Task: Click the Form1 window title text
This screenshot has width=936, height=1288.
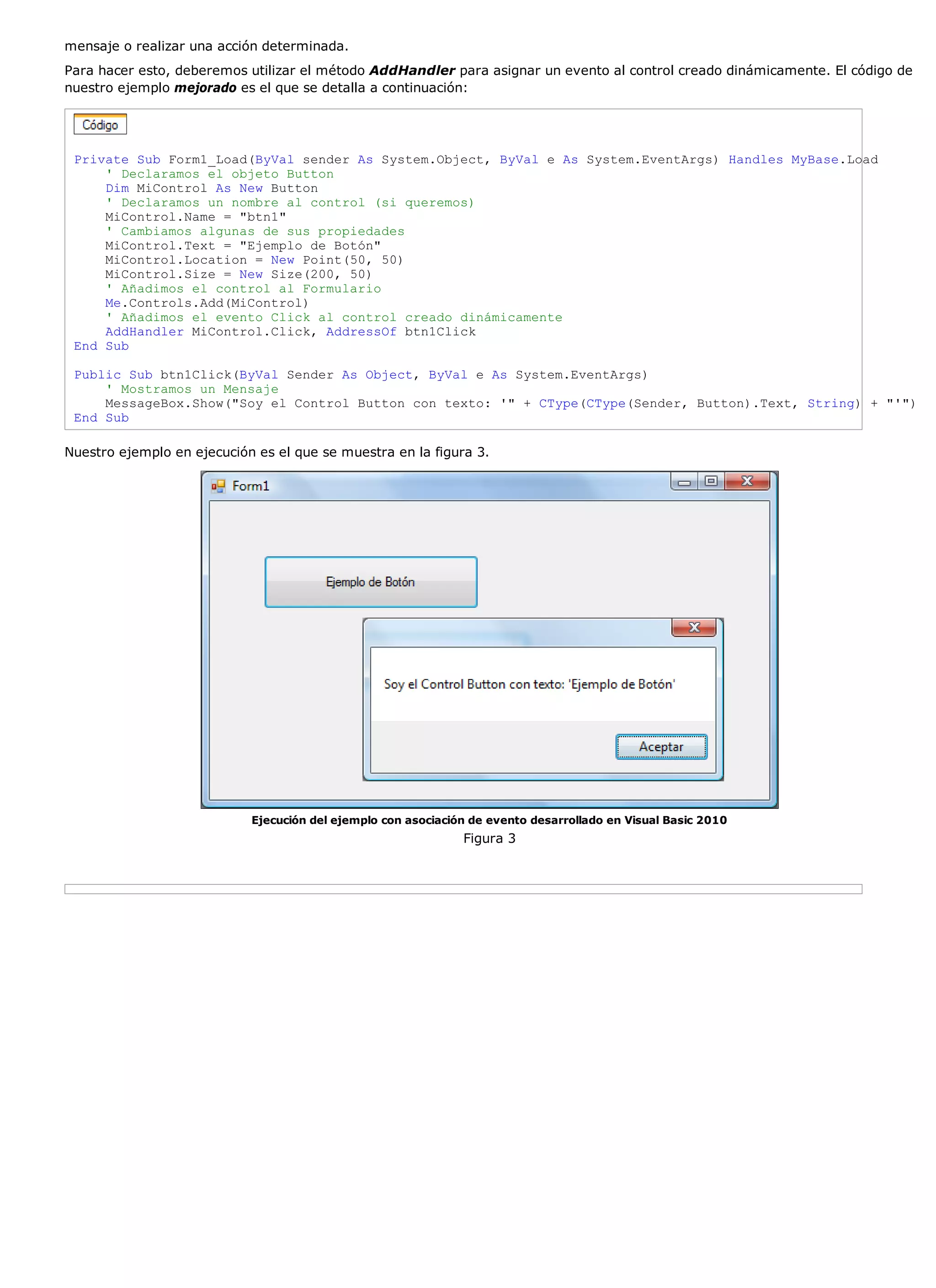Action: pos(250,486)
